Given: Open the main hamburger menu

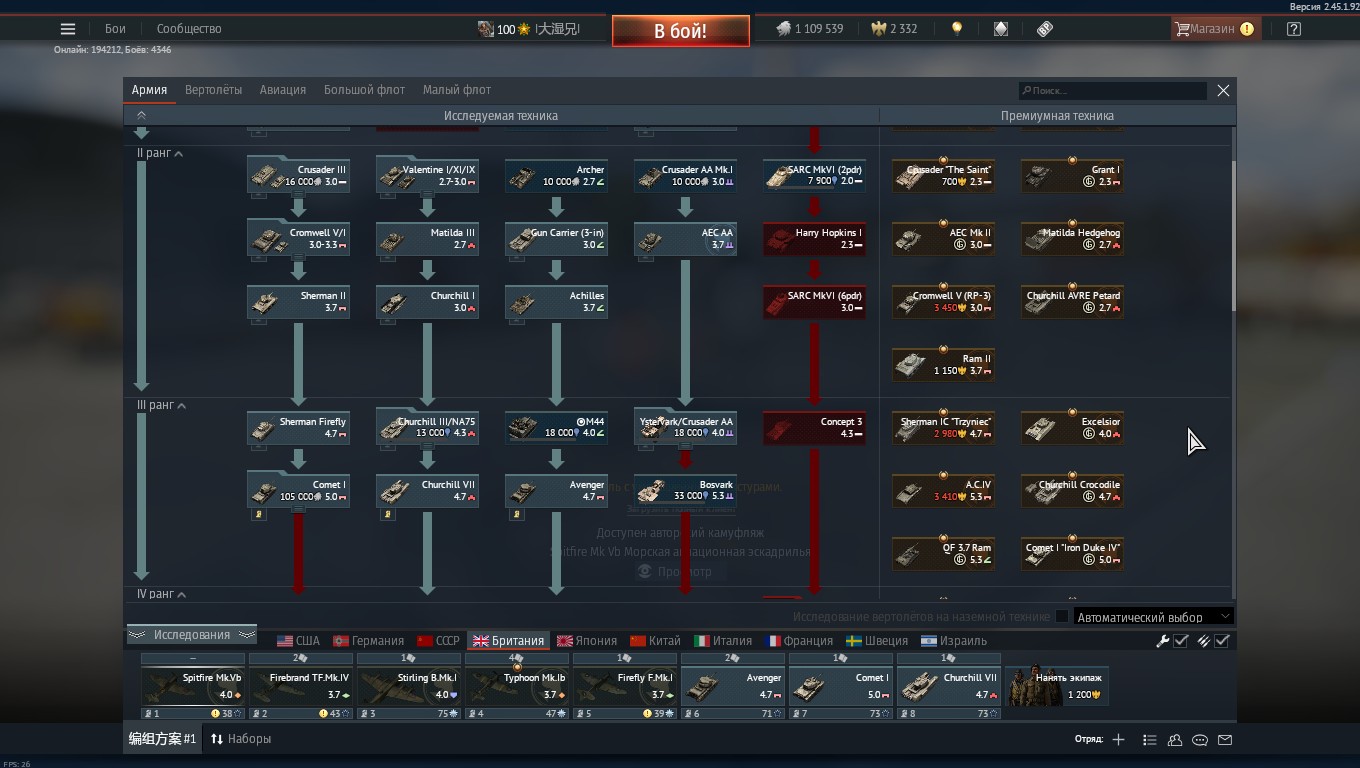Looking at the screenshot, I should (68, 29).
